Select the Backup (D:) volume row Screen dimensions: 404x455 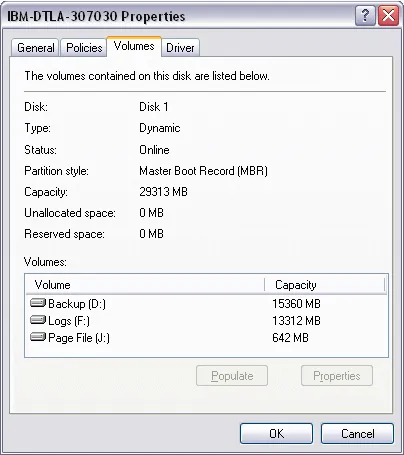(x=206, y=304)
